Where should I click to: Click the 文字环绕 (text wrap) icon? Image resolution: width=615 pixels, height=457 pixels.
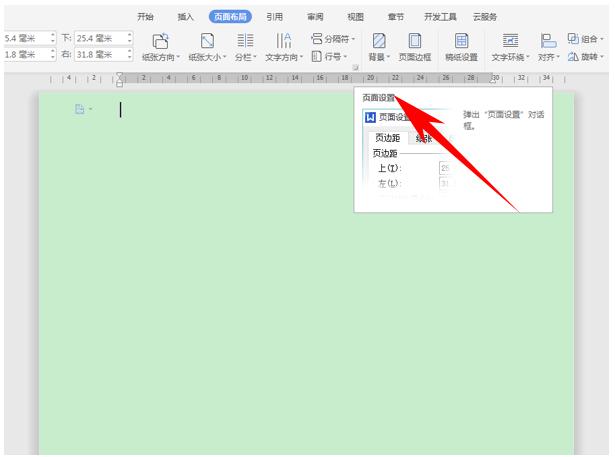pyautogui.click(x=510, y=40)
